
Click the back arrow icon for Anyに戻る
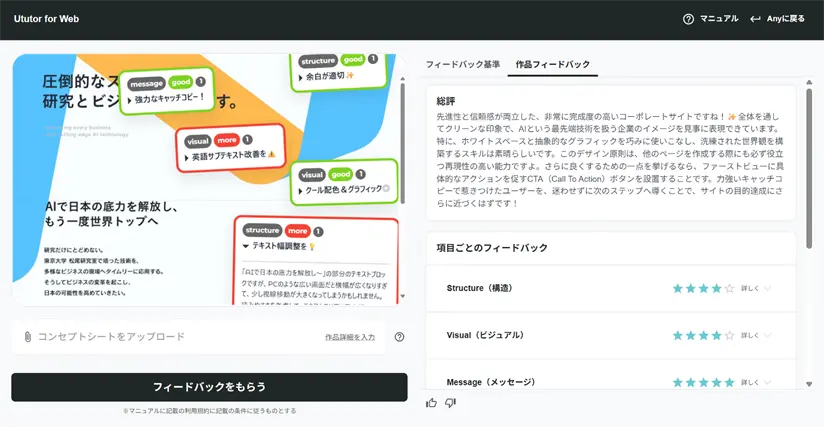pos(756,19)
